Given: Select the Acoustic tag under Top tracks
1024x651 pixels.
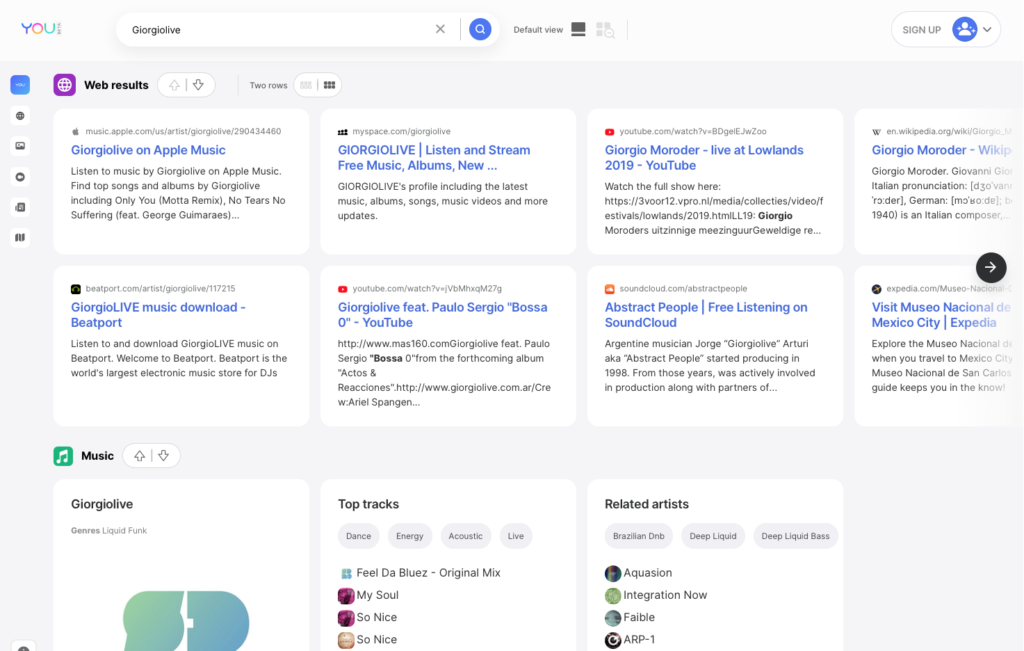Looking at the screenshot, I should click(466, 536).
